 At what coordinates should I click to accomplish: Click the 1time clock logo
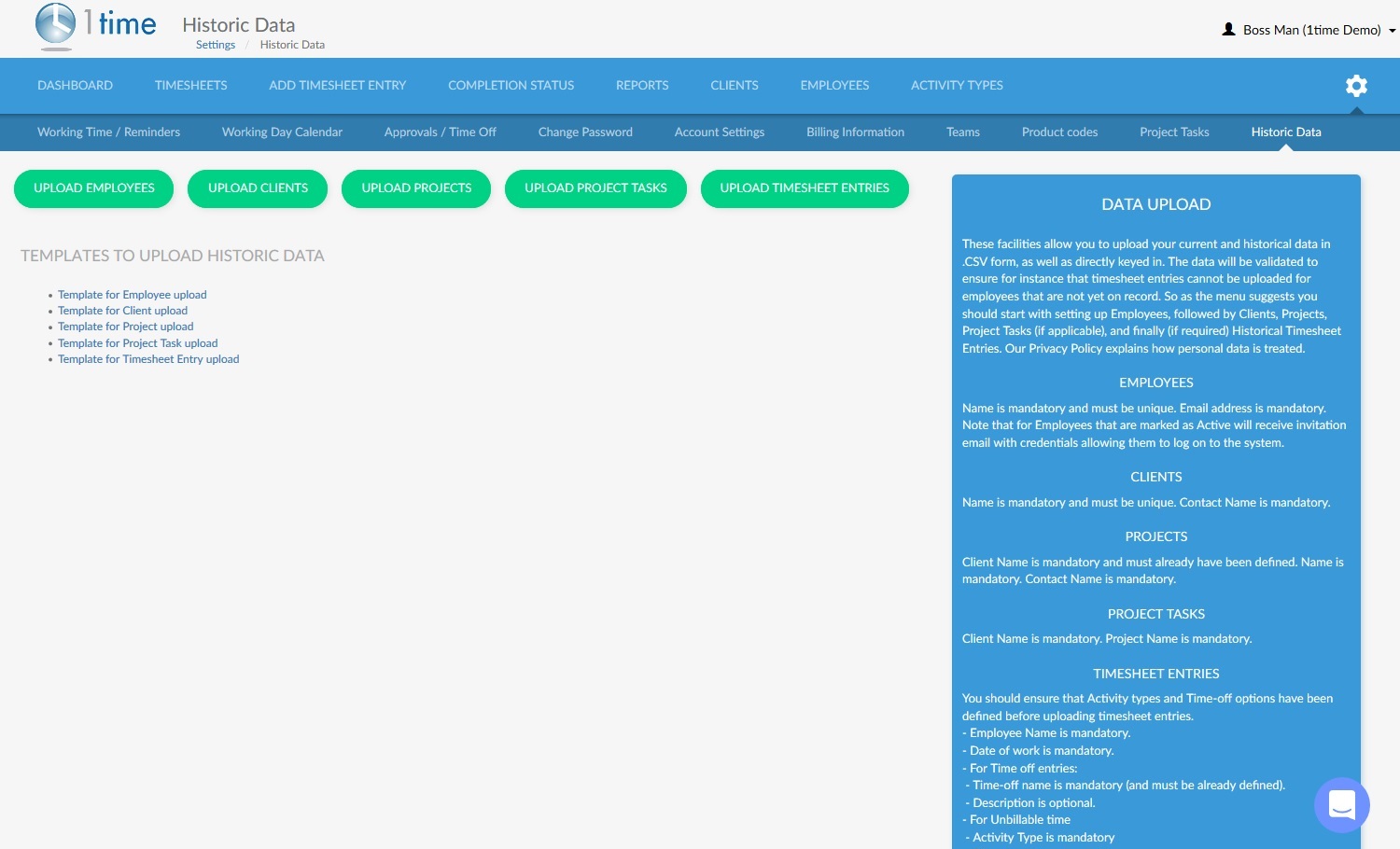pyautogui.click(x=56, y=25)
